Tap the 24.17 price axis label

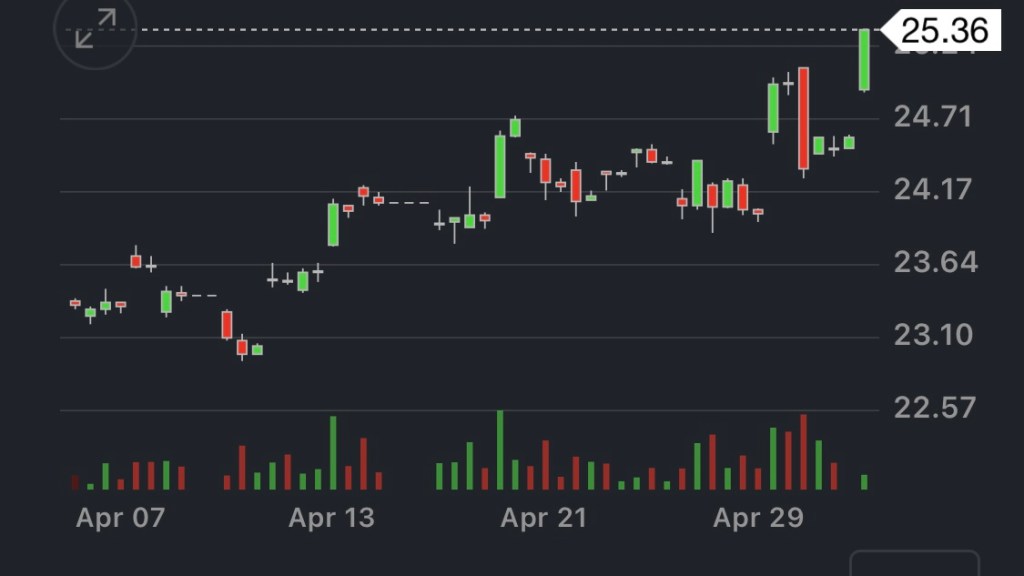click(932, 189)
